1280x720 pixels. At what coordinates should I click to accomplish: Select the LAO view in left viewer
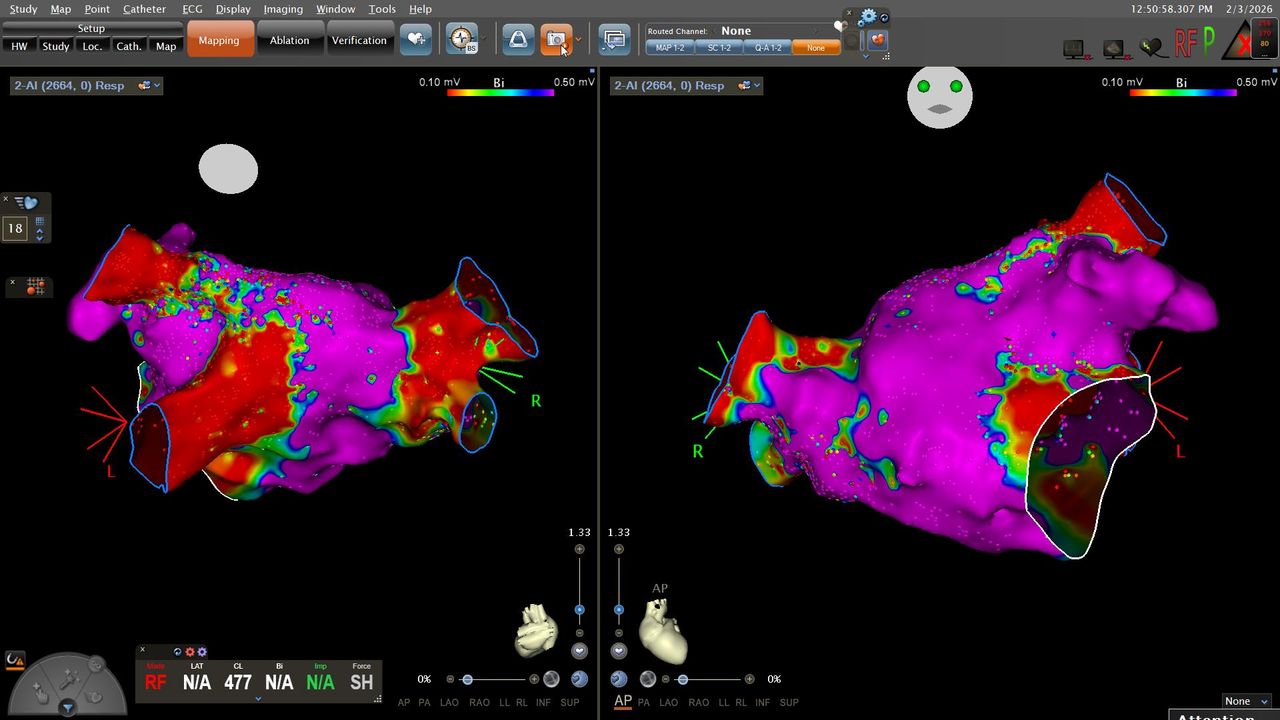coord(450,703)
